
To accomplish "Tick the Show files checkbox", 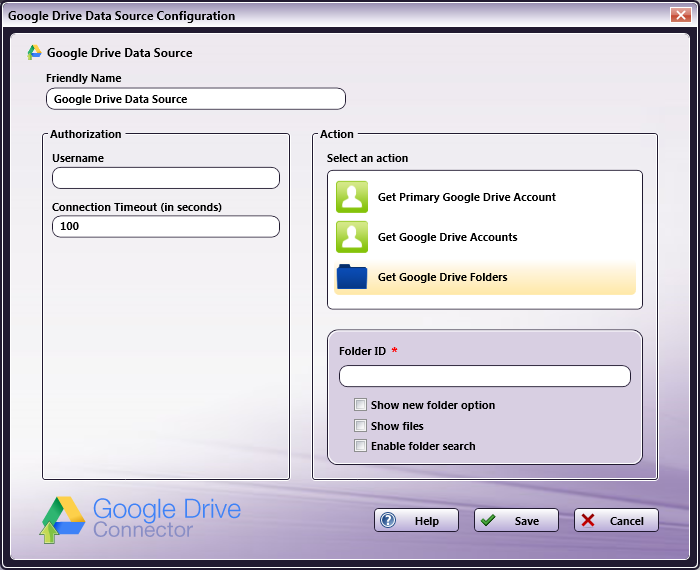I will [x=360, y=425].
